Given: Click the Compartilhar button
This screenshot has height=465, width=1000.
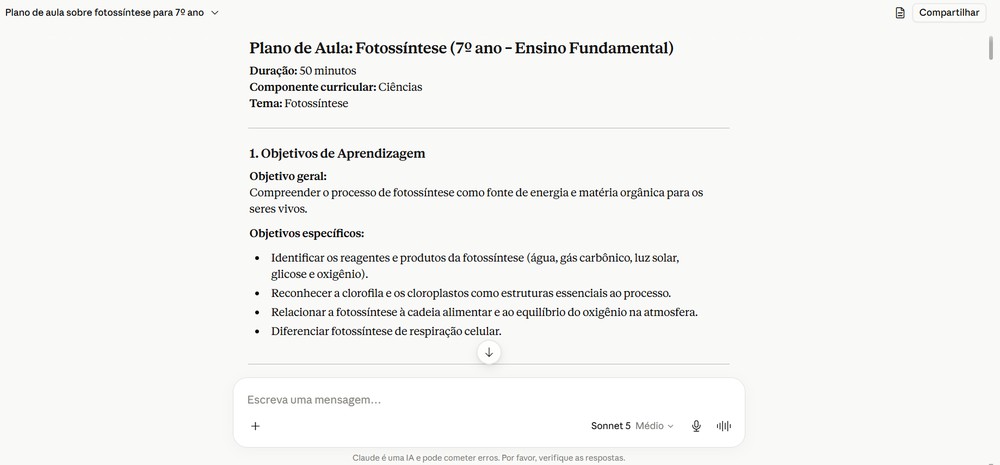Looking at the screenshot, I should (949, 13).
